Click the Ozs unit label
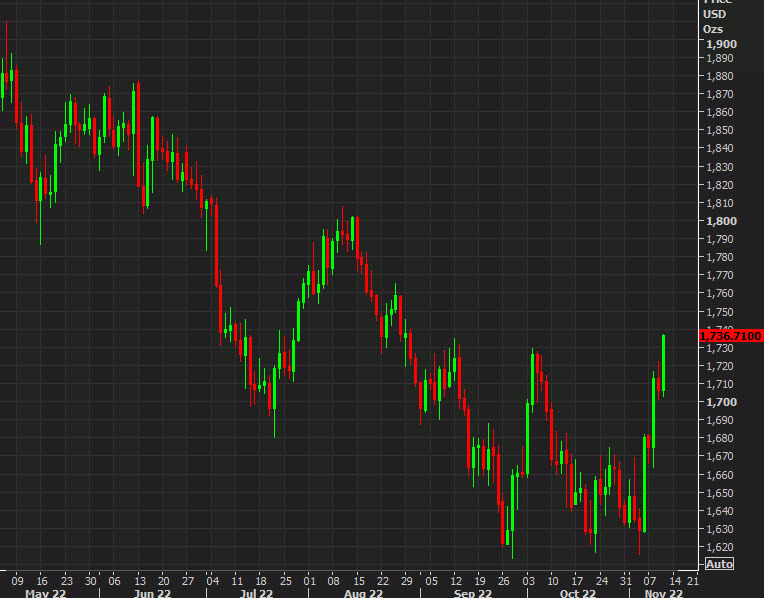The image size is (764, 598). (713, 29)
